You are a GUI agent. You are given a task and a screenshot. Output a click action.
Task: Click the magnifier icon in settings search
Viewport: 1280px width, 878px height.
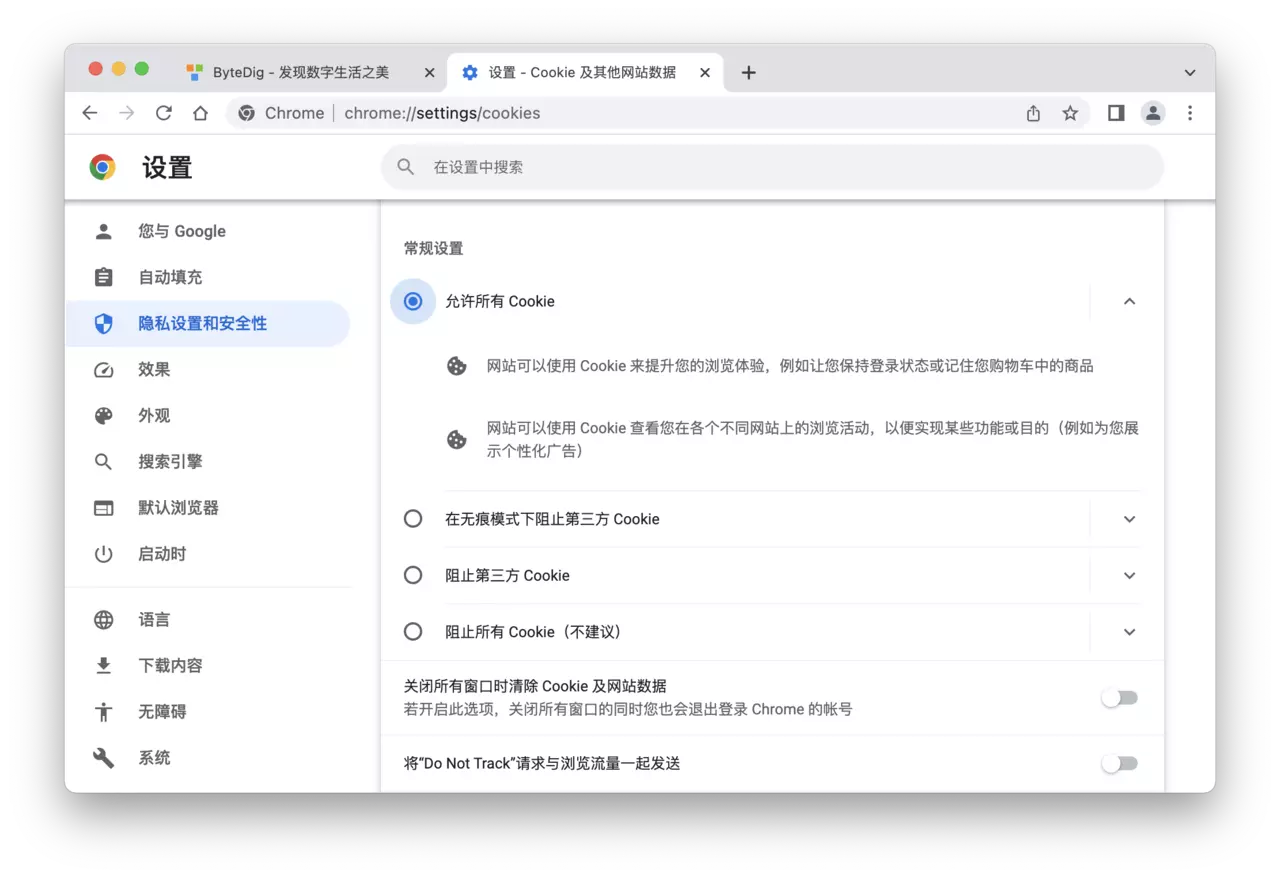[x=405, y=167]
